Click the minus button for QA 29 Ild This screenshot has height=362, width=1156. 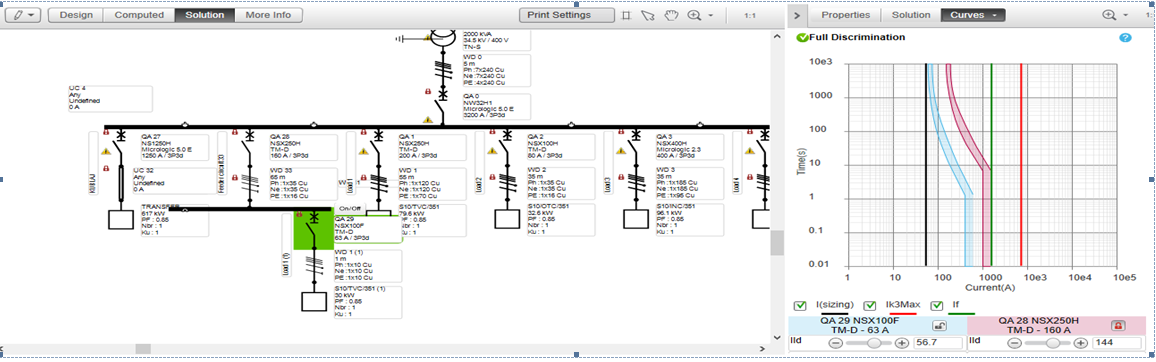tap(835, 343)
